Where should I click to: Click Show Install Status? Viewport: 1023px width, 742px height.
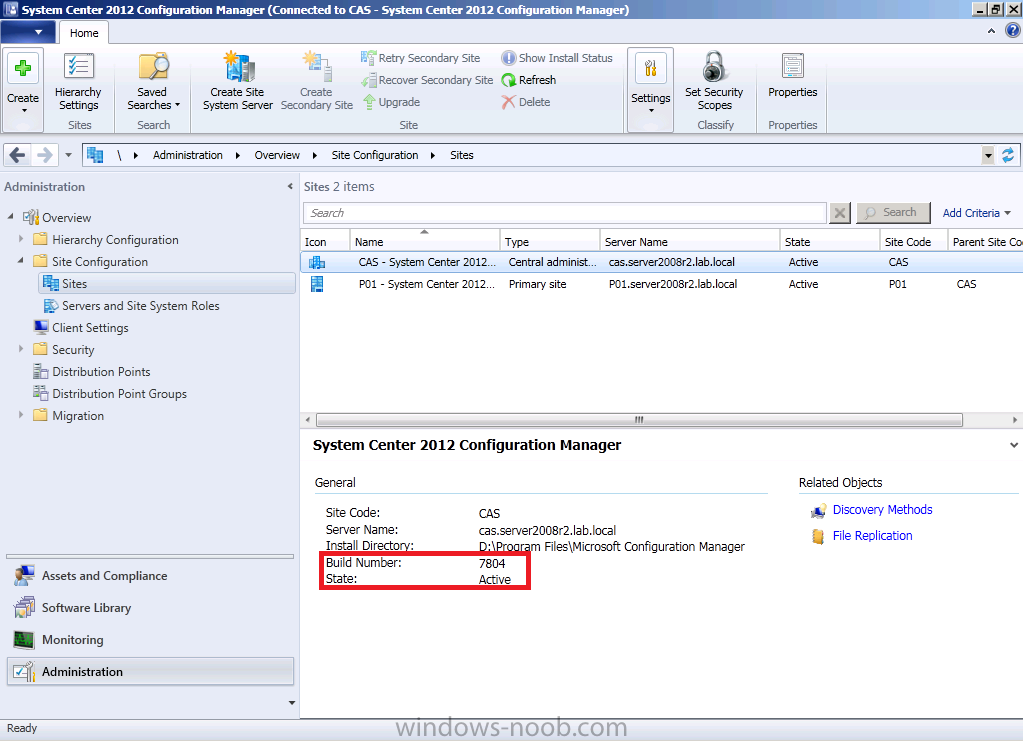(557, 58)
